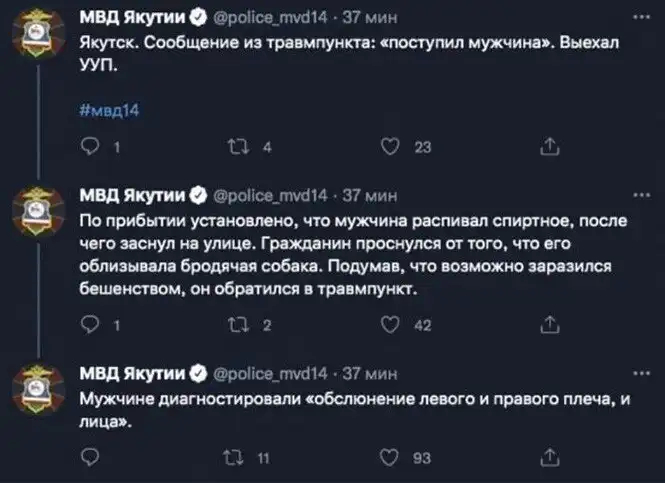Like the third tweet with 93 likes
Viewport: 665px width, 483px height.
click(395, 458)
